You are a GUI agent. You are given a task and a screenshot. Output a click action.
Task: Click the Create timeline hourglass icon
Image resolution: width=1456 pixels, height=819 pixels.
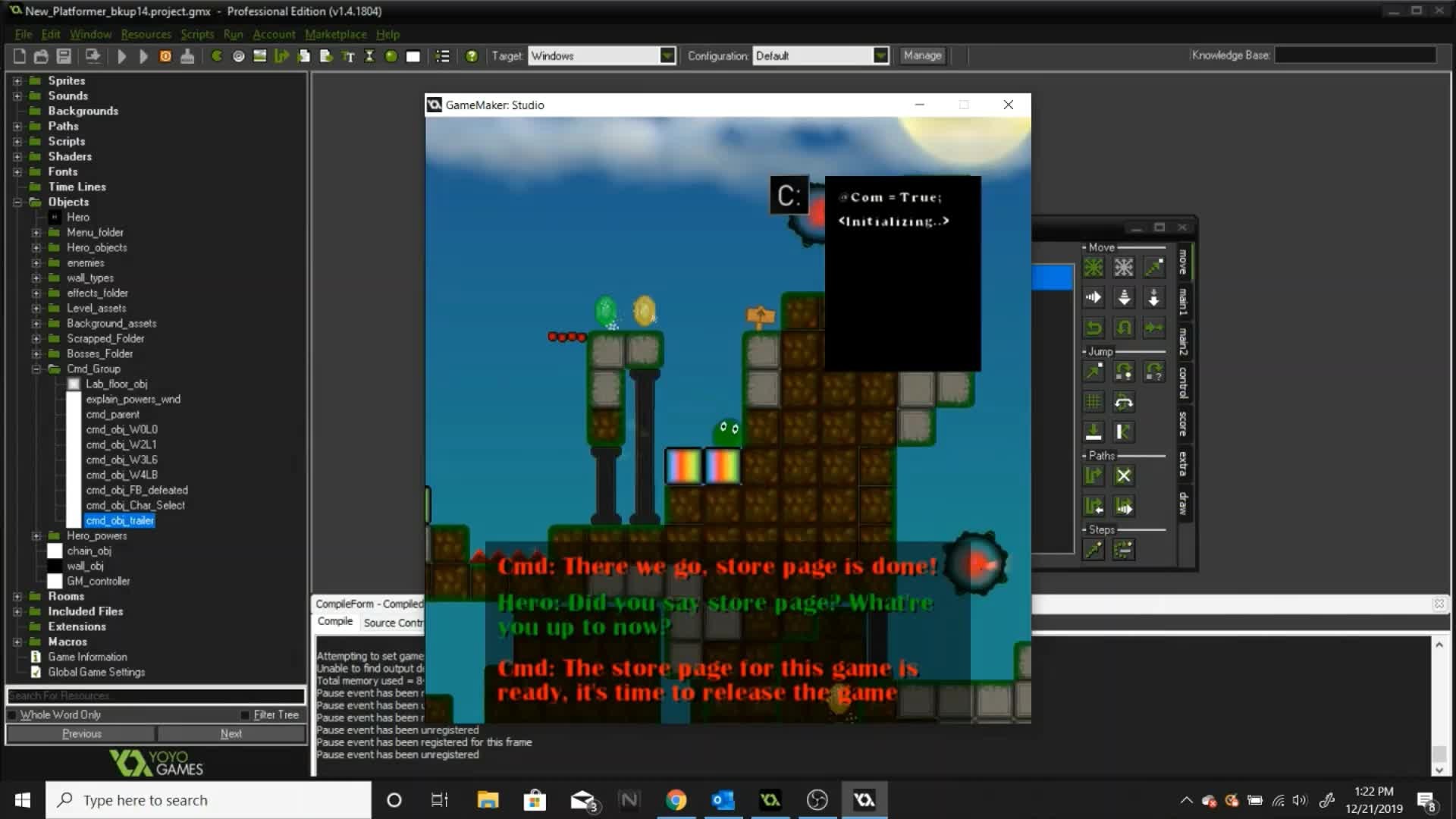point(369,56)
